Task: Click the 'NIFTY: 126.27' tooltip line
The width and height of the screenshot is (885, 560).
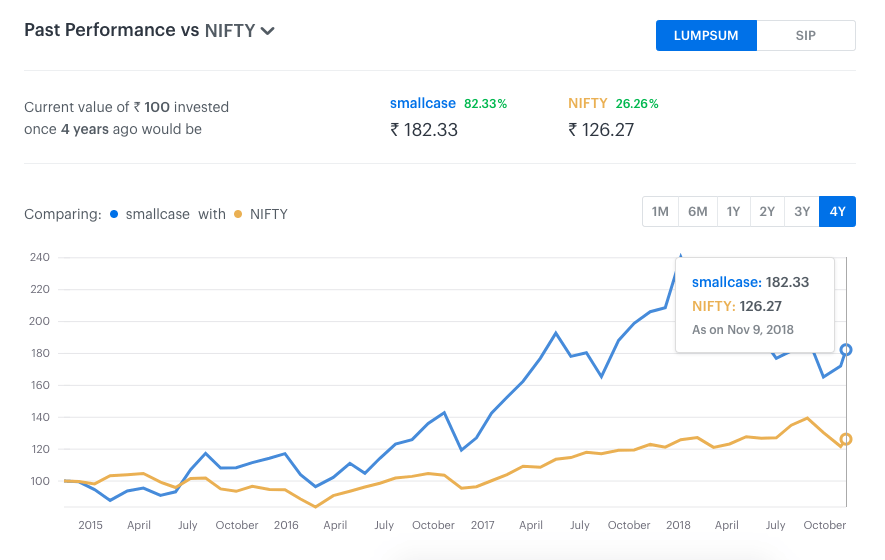Action: (737, 307)
